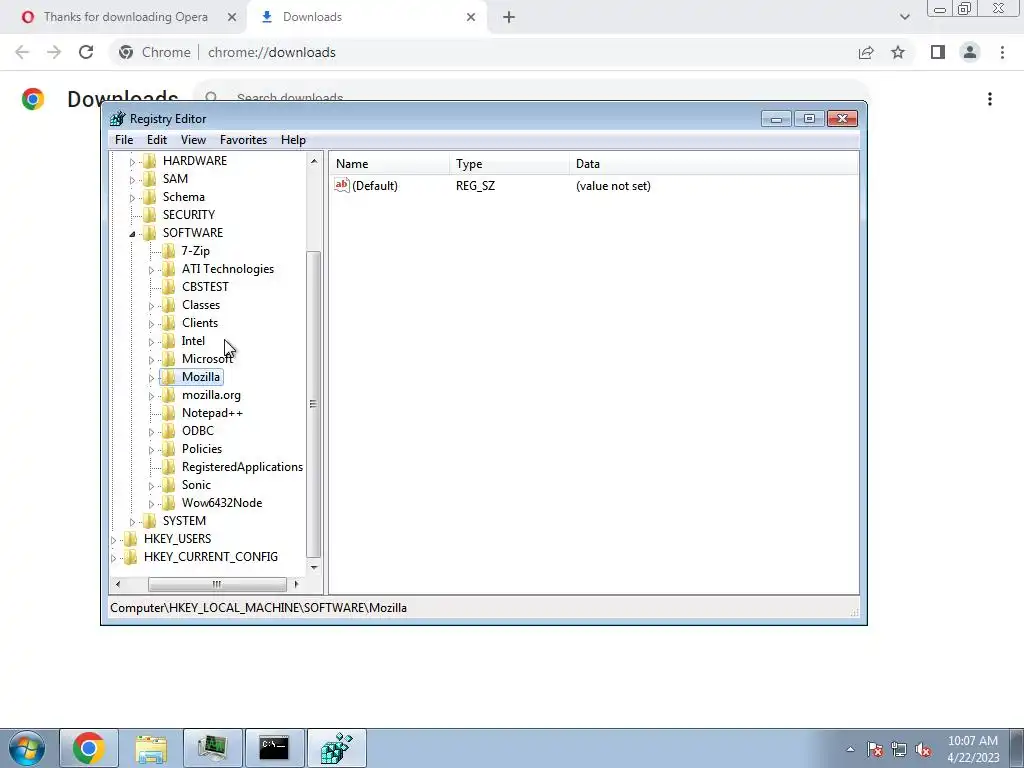Open the Chrome tab search chevron
Image resolution: width=1024 pixels, height=768 pixels.
[904, 17]
